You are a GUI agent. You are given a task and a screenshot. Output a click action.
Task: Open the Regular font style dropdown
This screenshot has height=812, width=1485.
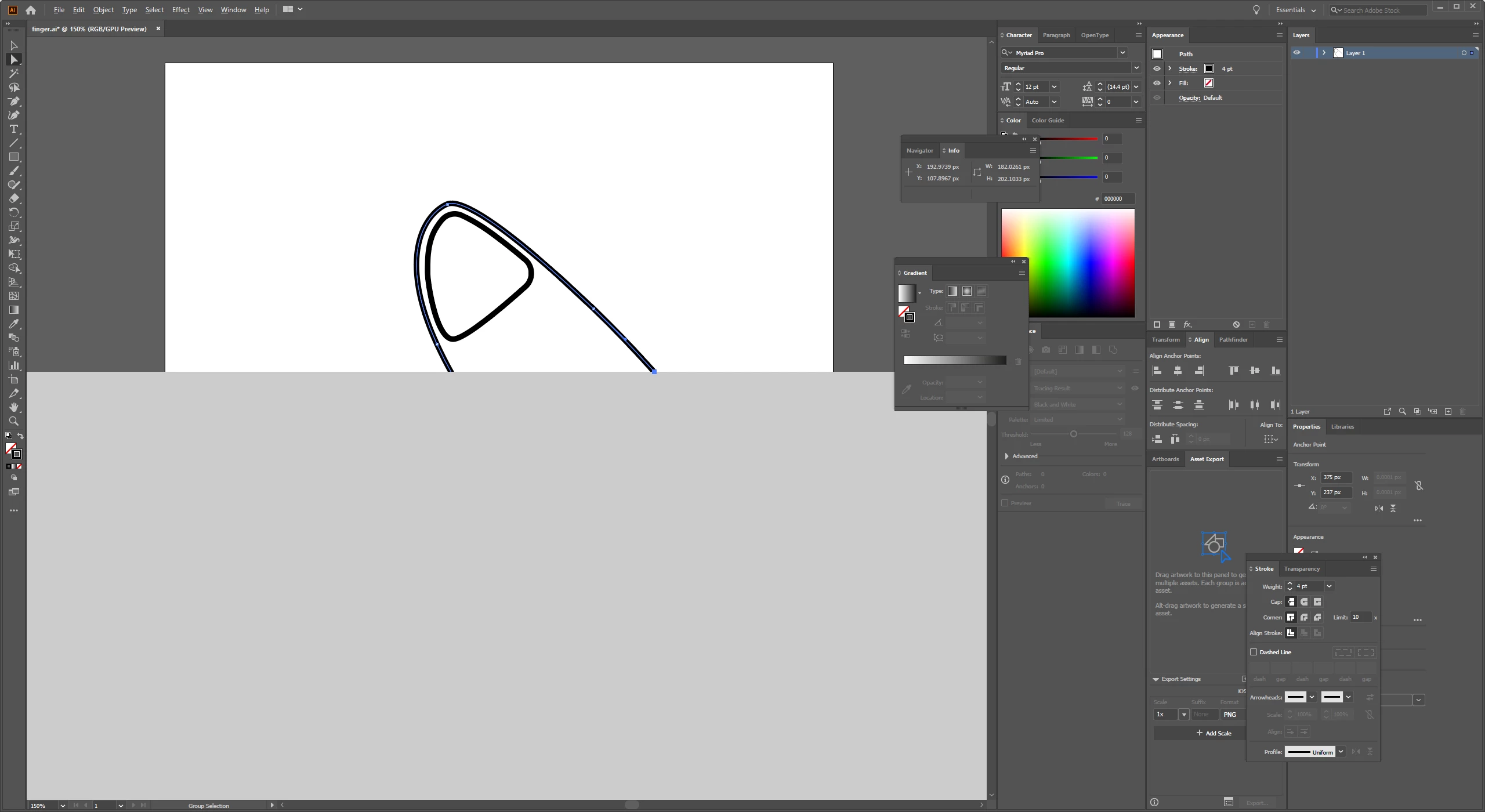(1136, 68)
